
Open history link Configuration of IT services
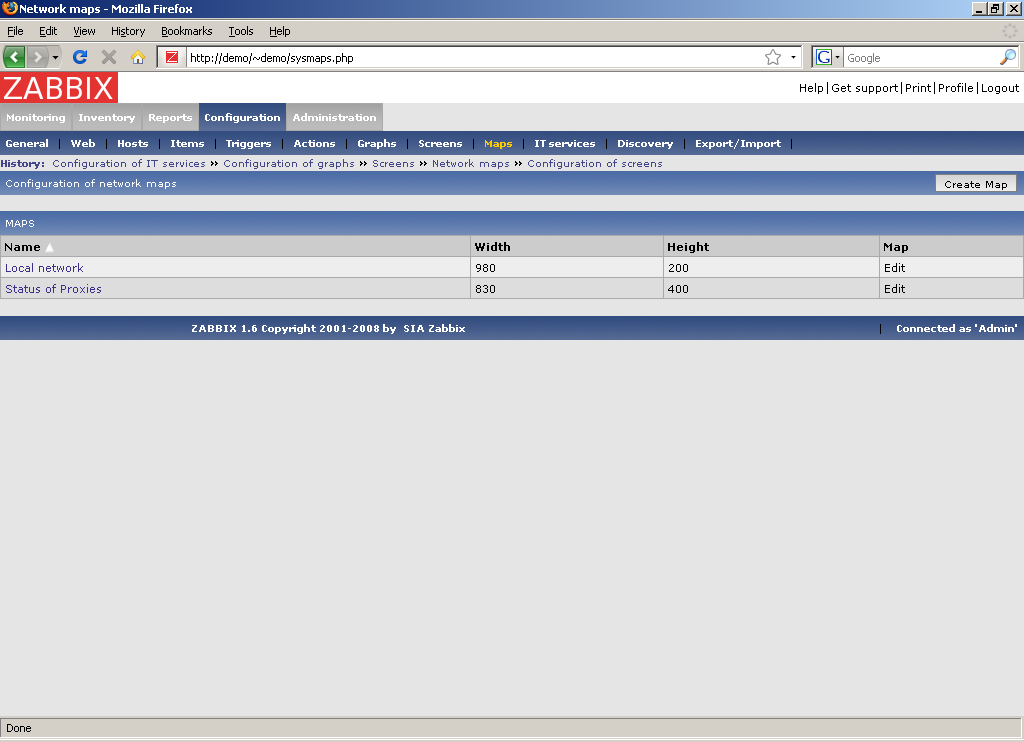(129, 163)
